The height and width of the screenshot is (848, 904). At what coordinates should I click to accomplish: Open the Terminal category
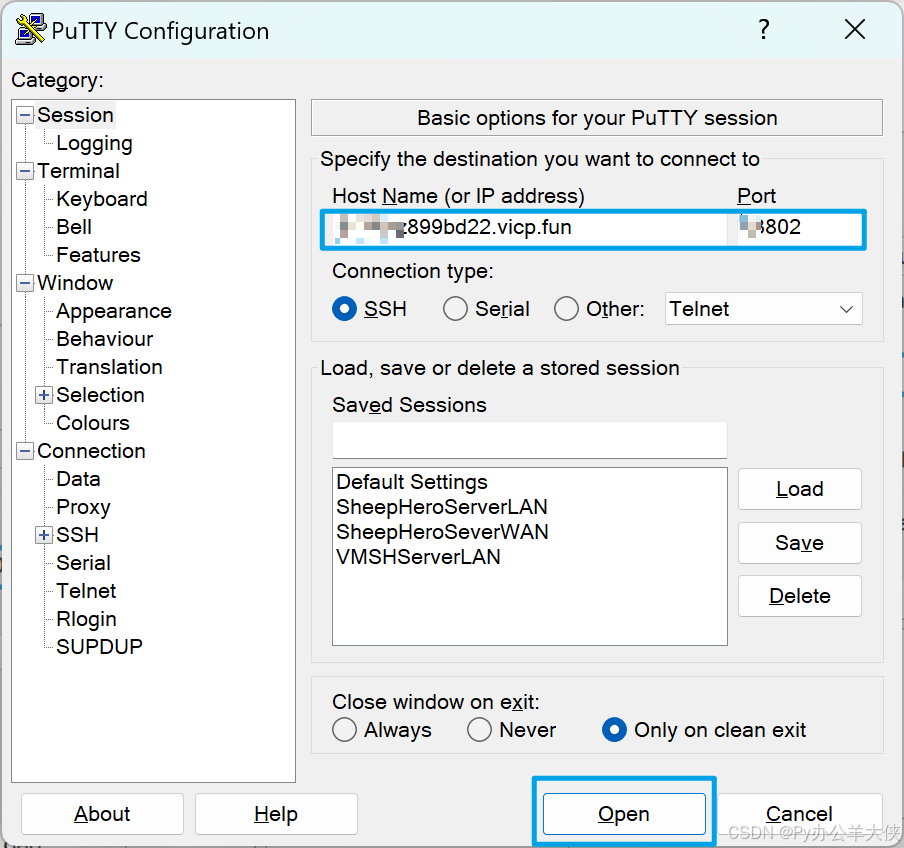point(78,171)
